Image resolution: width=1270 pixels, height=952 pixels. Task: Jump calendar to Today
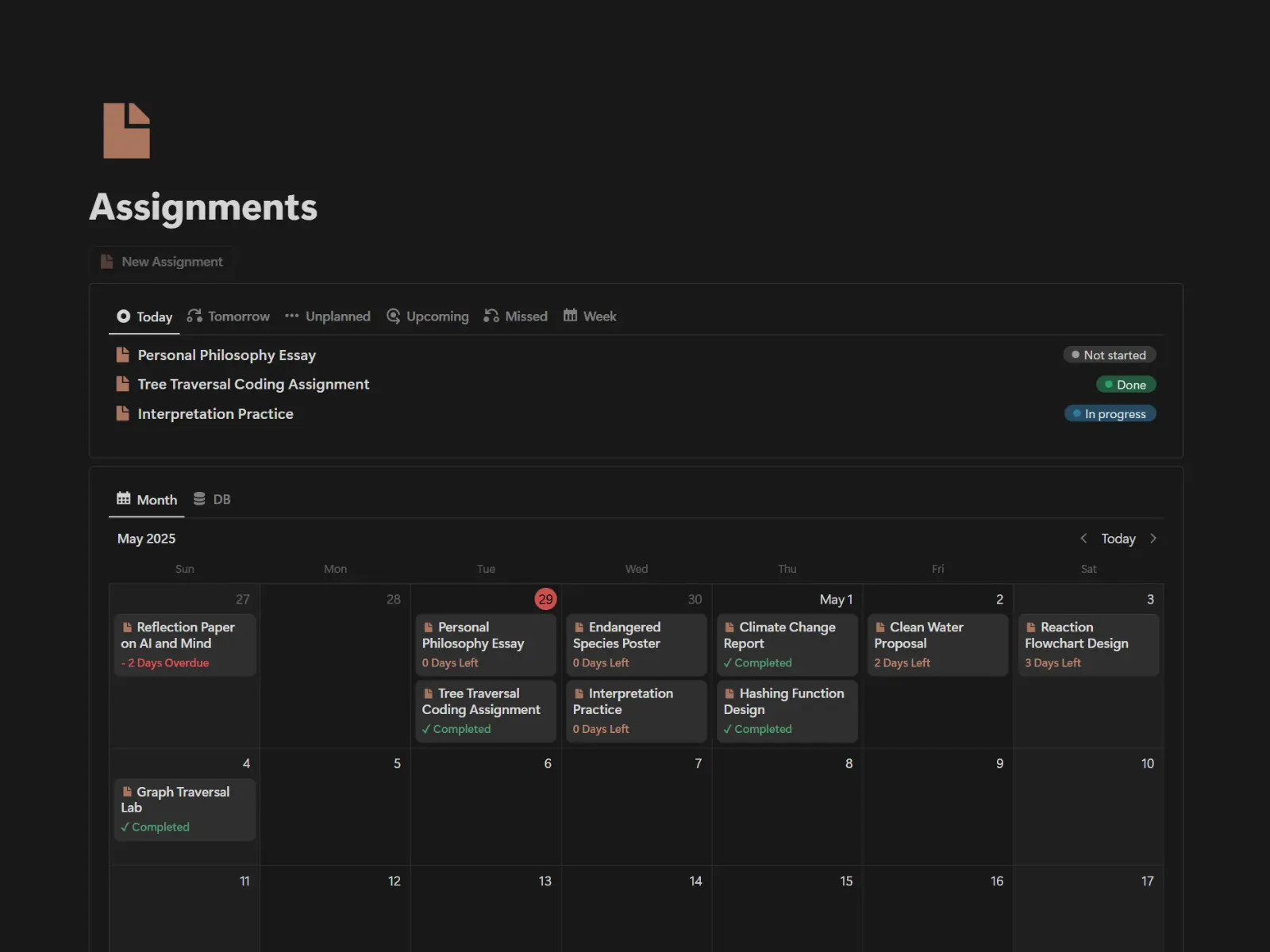tap(1118, 539)
